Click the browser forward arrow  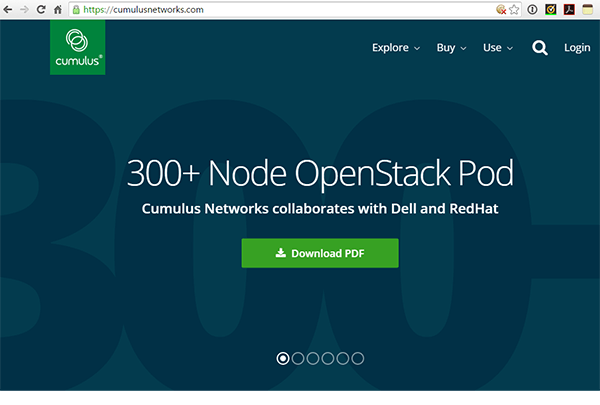(x=24, y=10)
